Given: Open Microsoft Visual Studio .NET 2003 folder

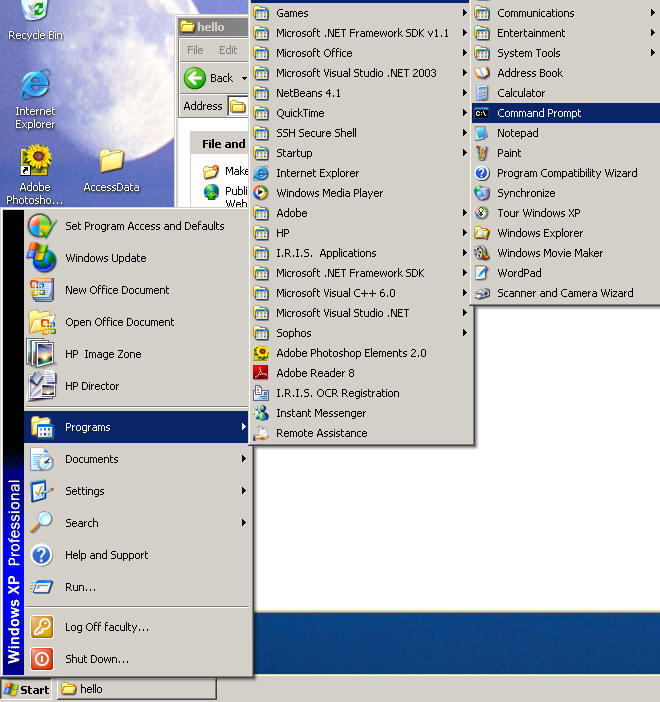Looking at the screenshot, I should click(360, 73).
